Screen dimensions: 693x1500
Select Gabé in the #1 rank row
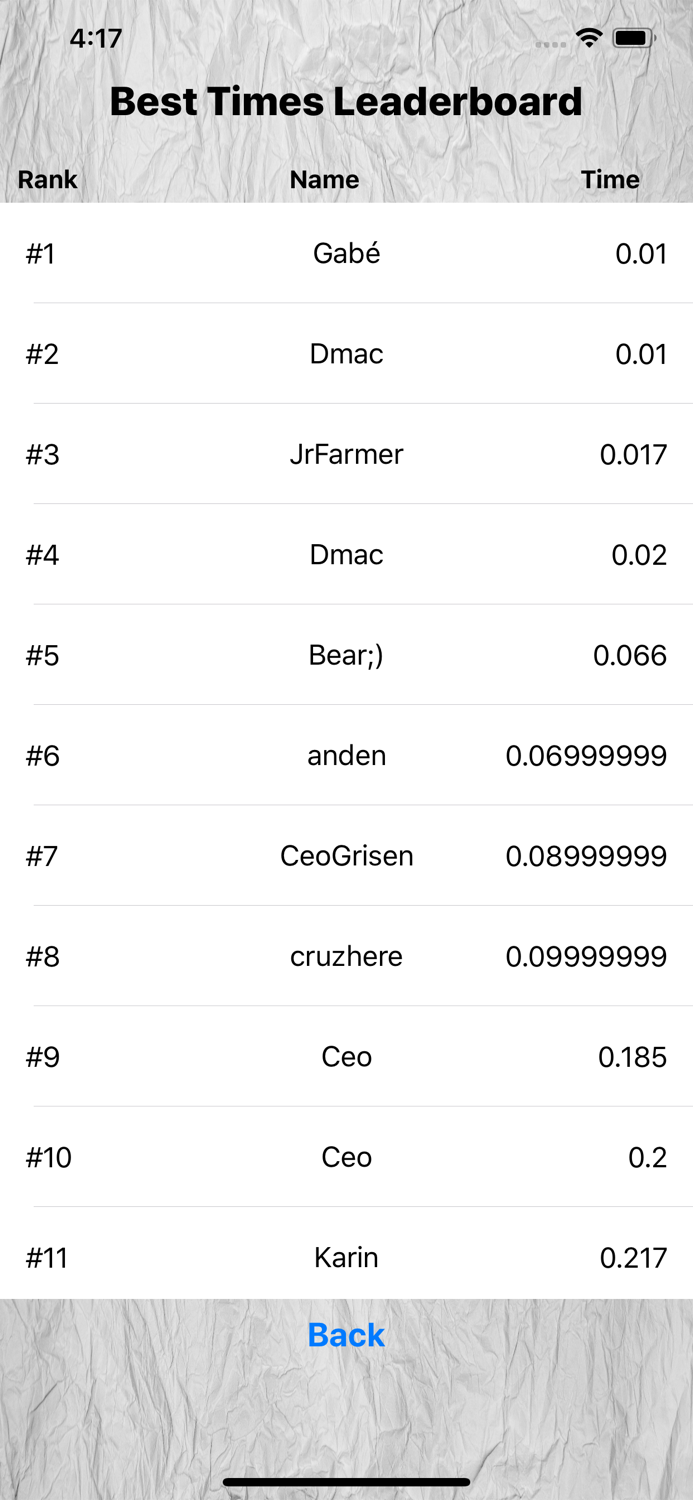(346, 254)
